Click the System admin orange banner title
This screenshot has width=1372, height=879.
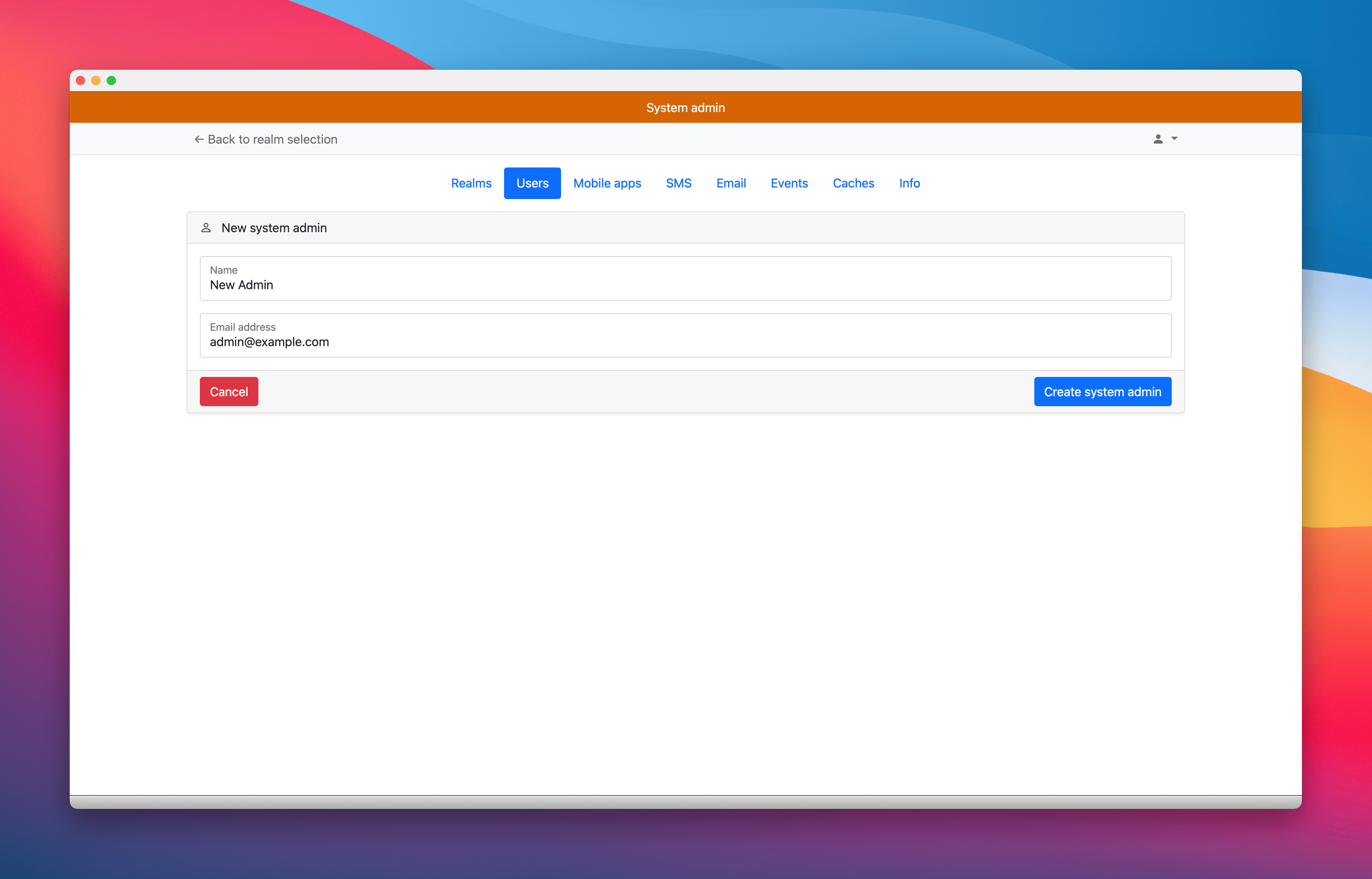coord(685,108)
